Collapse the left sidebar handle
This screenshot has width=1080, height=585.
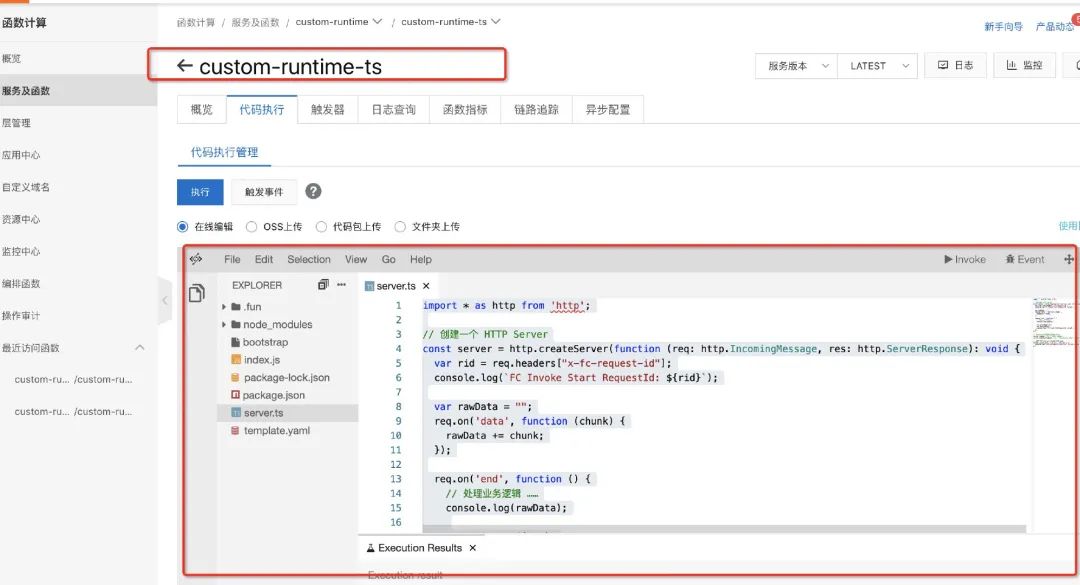(x=165, y=300)
